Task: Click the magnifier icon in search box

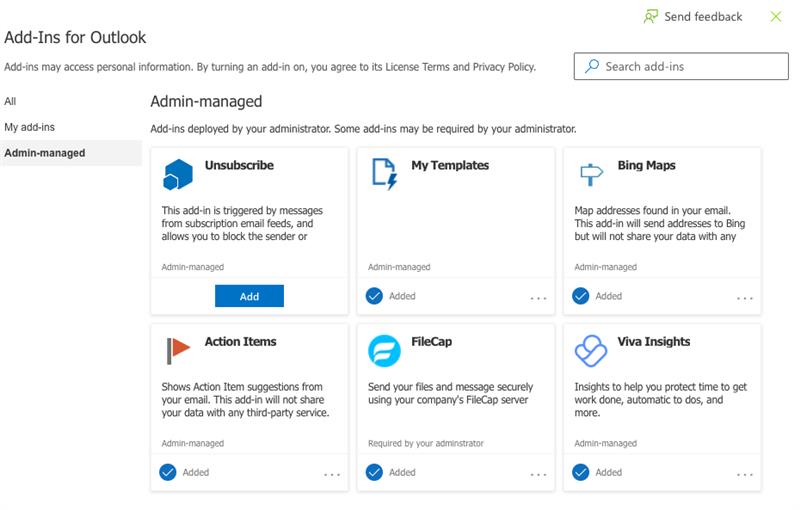Action: click(592, 66)
